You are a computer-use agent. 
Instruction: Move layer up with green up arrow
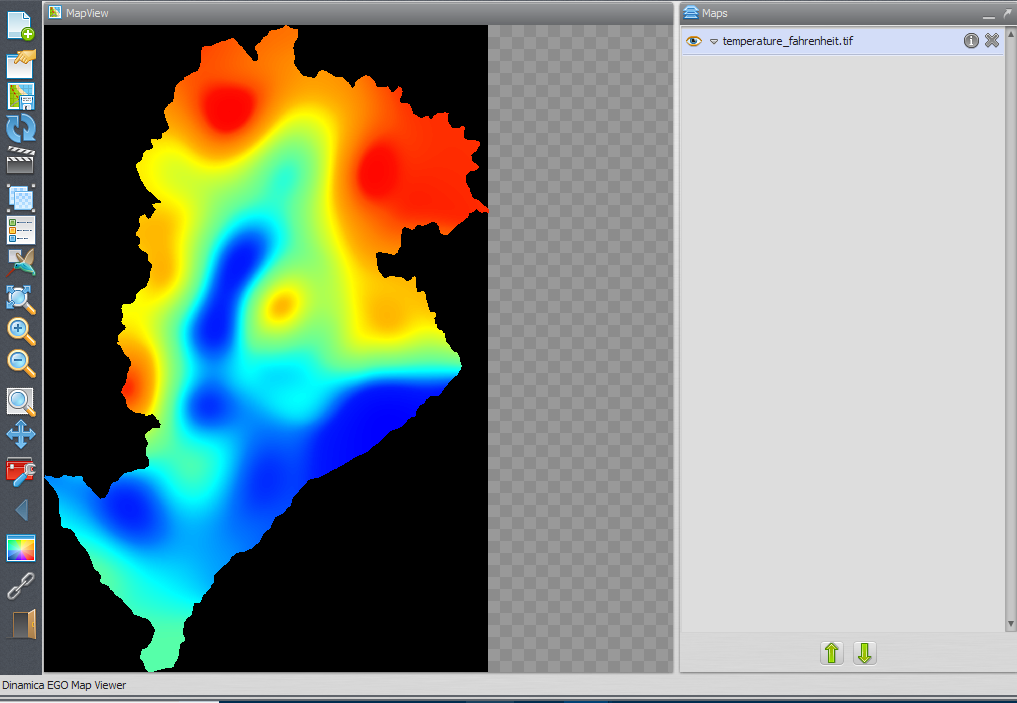[x=831, y=654]
